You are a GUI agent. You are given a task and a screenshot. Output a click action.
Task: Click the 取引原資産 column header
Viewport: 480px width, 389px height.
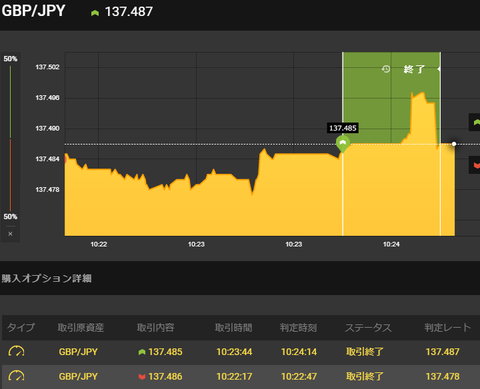[x=81, y=328]
